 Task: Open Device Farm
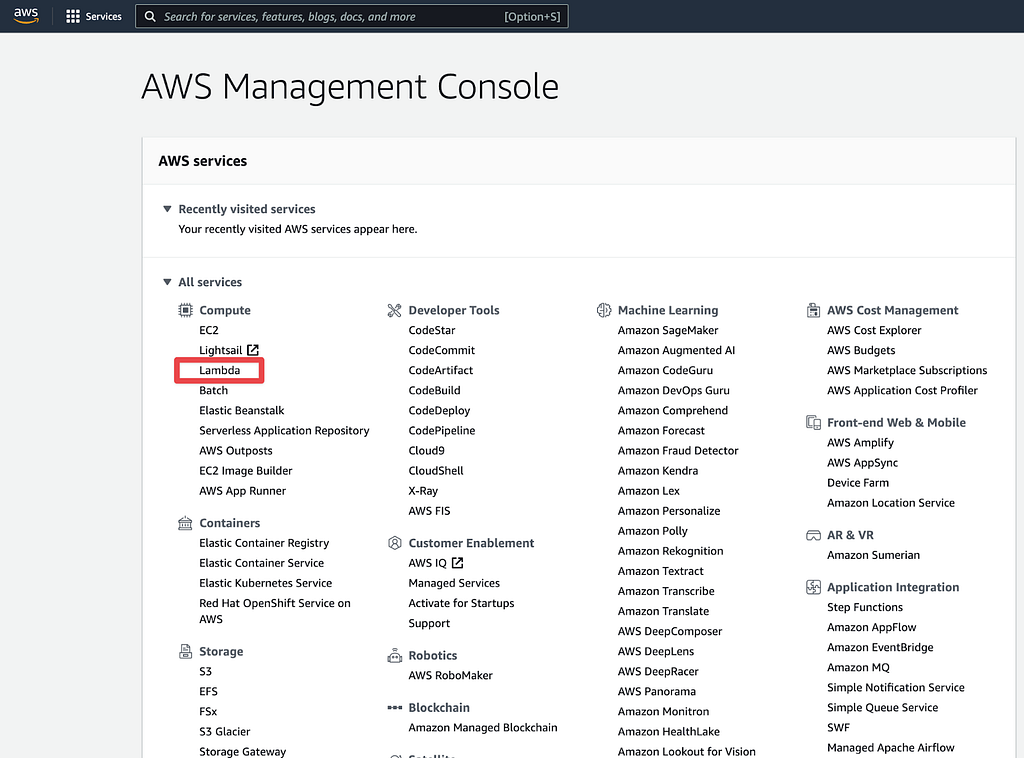(857, 482)
